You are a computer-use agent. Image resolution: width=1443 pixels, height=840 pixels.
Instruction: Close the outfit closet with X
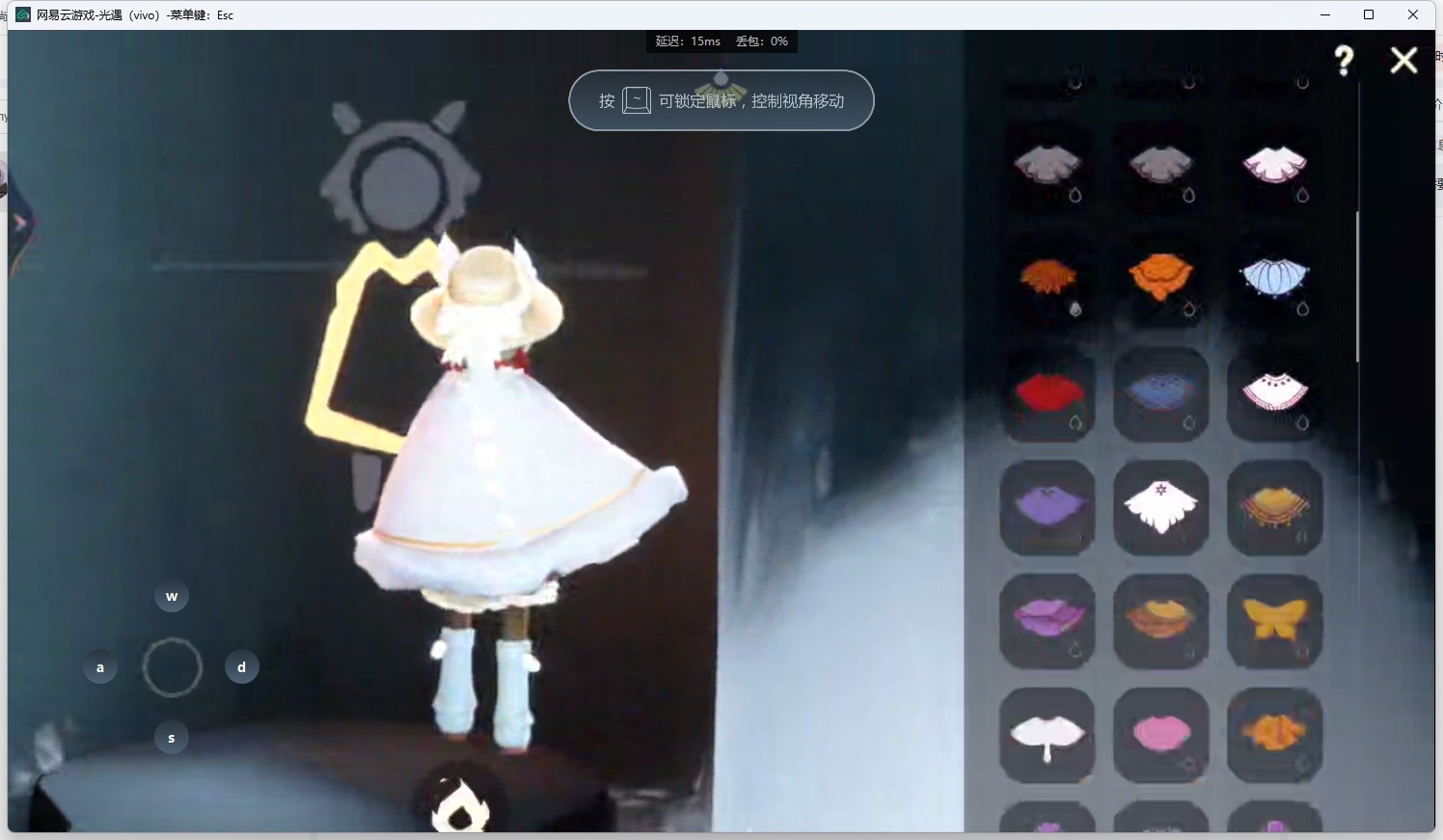(x=1403, y=61)
